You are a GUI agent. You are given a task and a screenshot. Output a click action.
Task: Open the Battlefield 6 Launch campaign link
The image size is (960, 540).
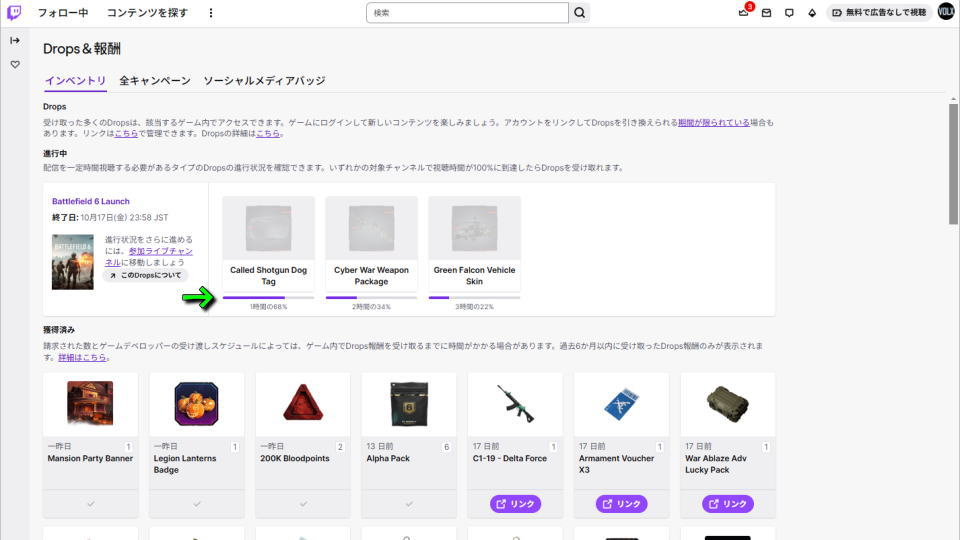coord(91,201)
